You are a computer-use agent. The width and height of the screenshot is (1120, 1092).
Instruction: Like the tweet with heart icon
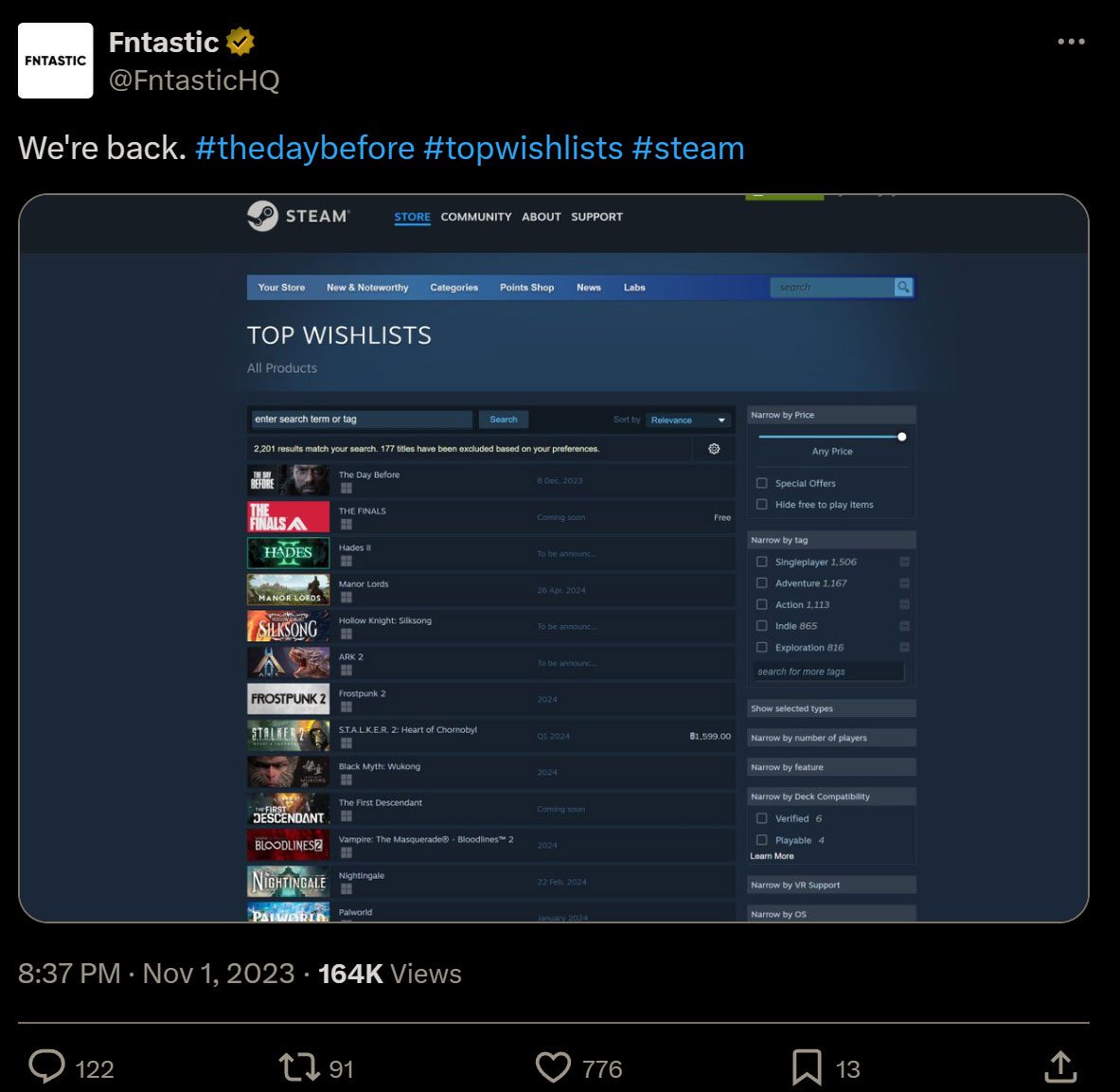pyautogui.click(x=554, y=1067)
